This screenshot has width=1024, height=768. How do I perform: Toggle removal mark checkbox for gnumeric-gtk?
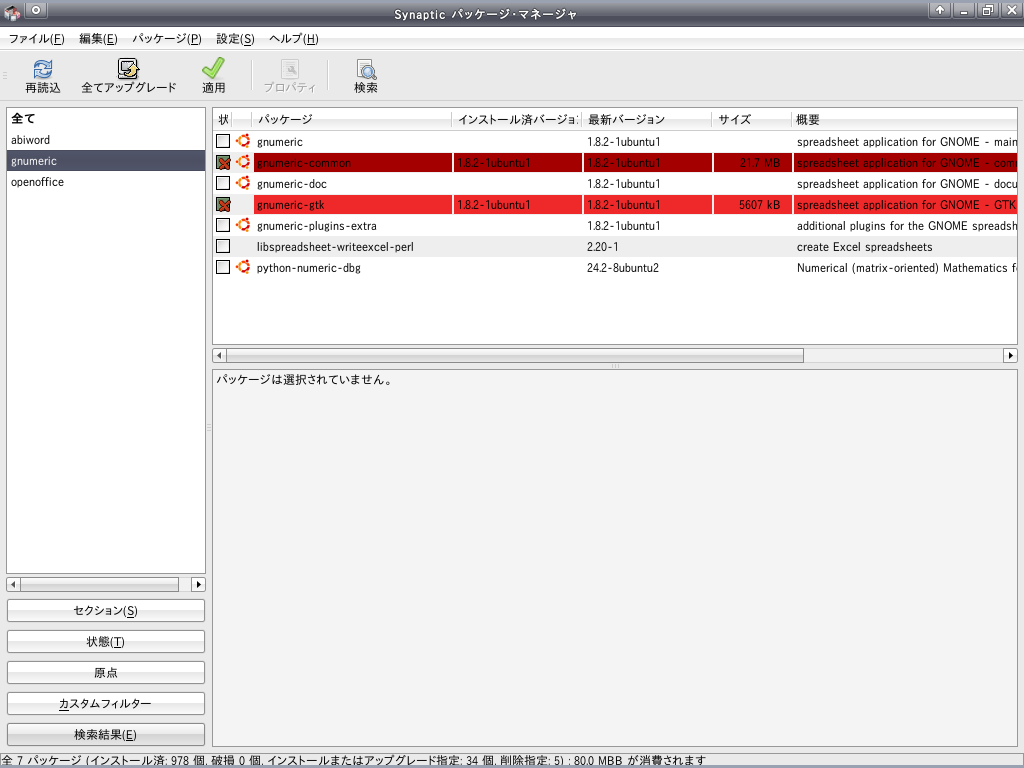[x=223, y=204]
